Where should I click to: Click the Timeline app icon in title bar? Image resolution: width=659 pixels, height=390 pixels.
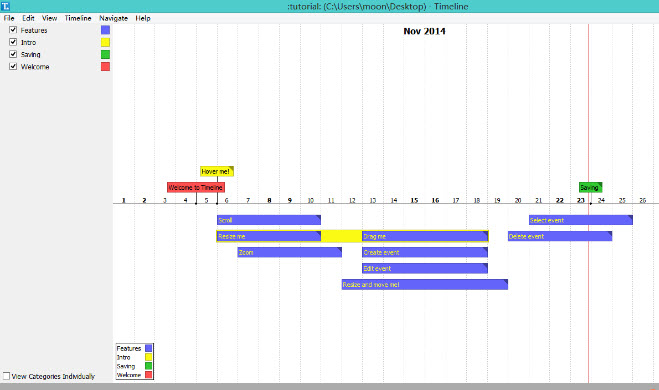pyautogui.click(x=5, y=6)
